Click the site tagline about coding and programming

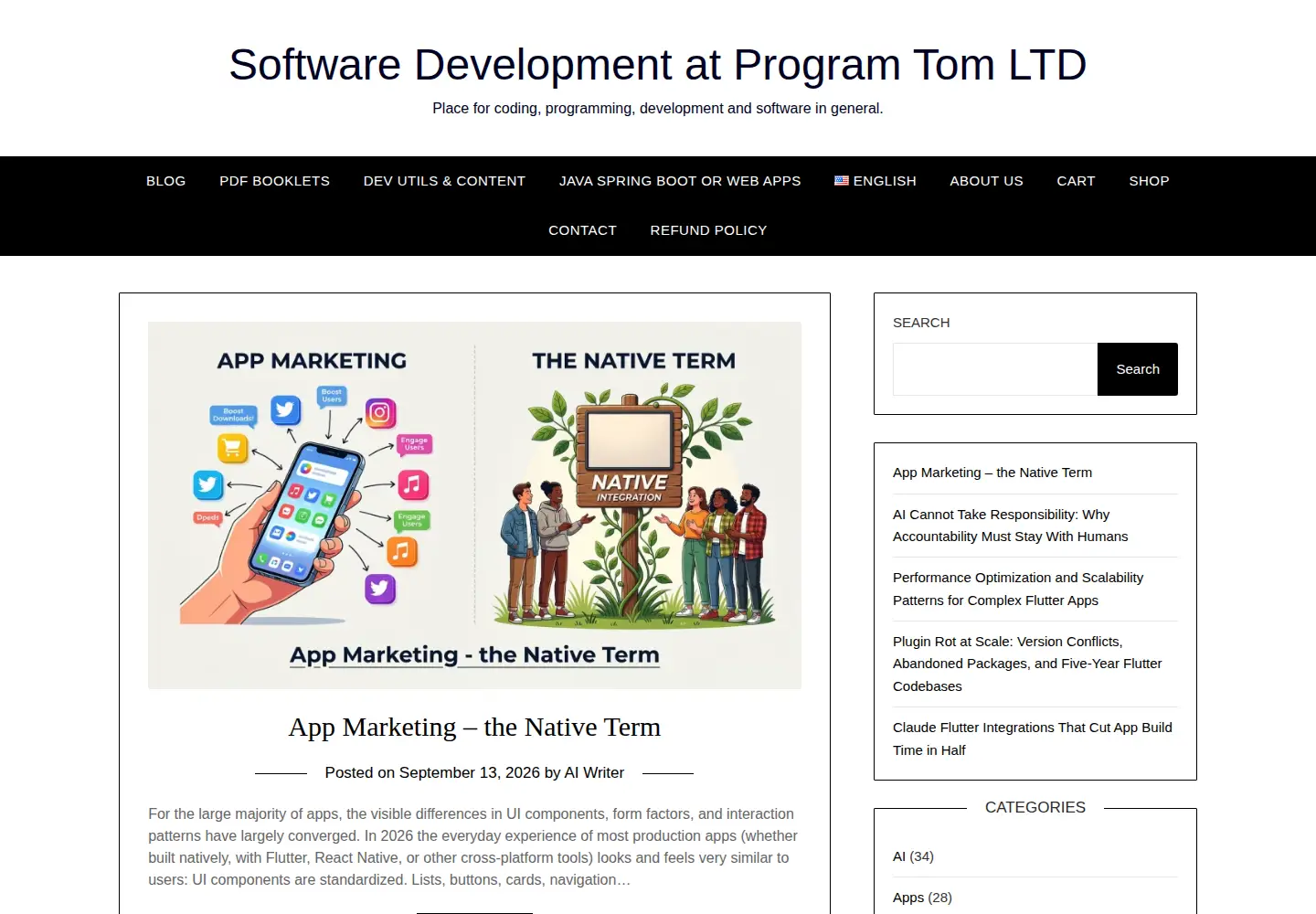pyautogui.click(x=657, y=108)
